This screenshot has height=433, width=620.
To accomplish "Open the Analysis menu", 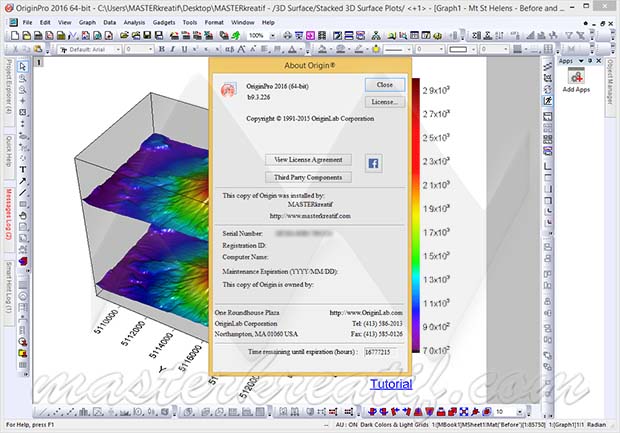I will pos(134,21).
